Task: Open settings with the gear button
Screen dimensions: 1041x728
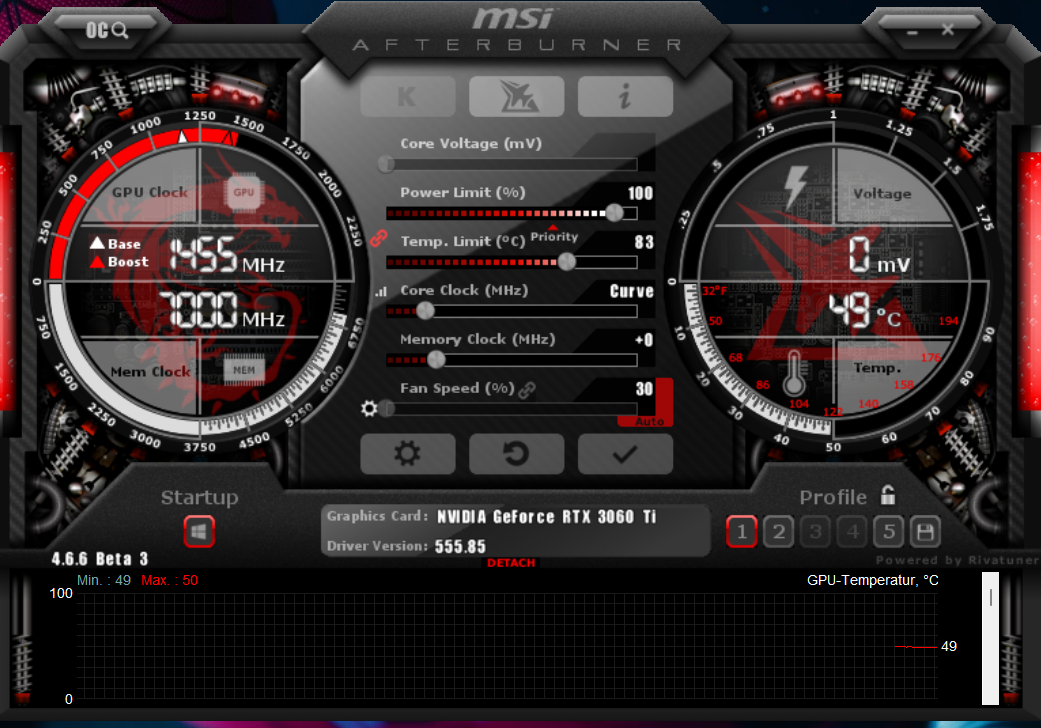Action: 408,454
